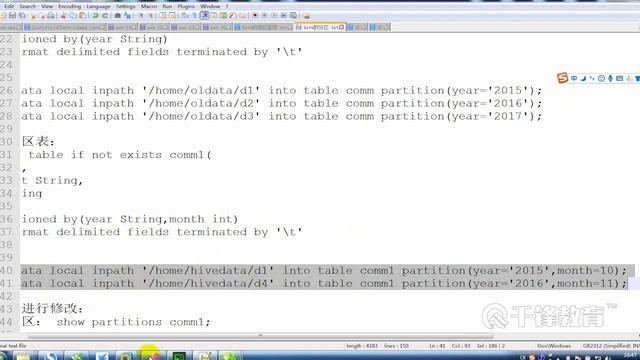Open the Macro menu

point(149,6)
